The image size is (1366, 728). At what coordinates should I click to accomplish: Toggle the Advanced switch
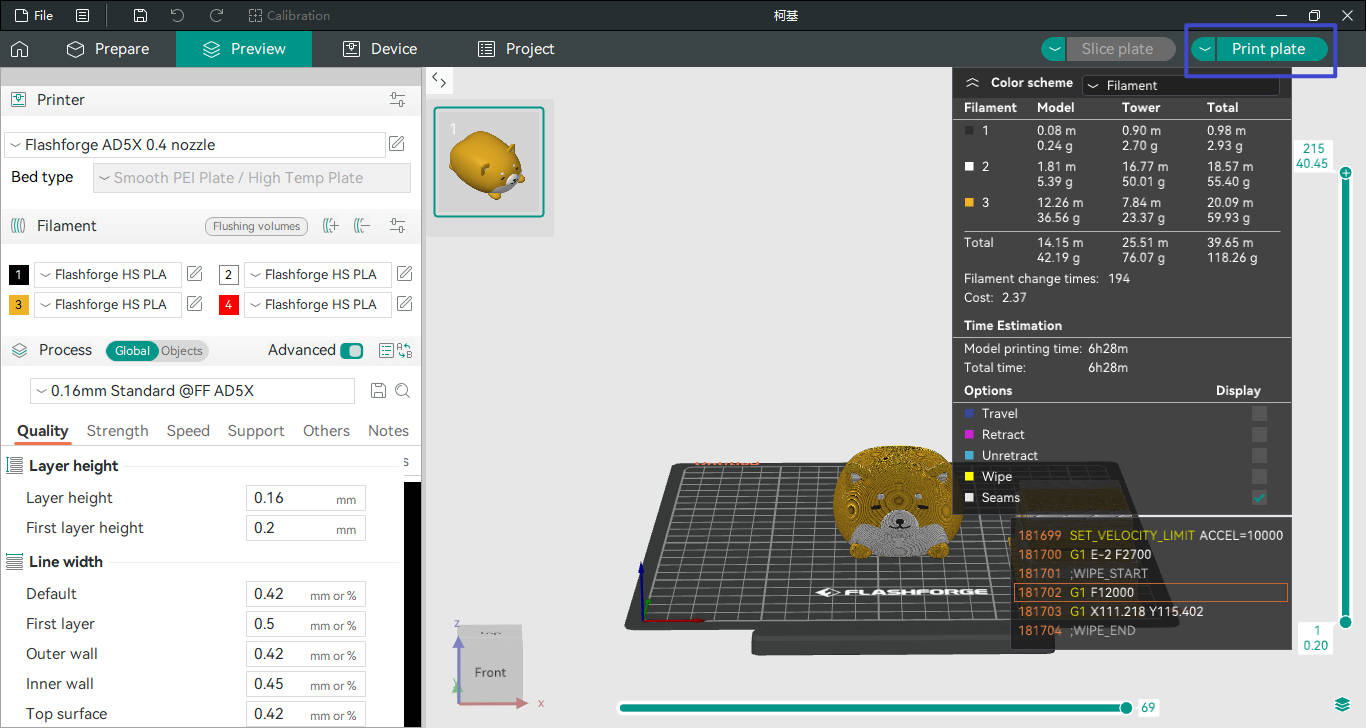(x=352, y=351)
